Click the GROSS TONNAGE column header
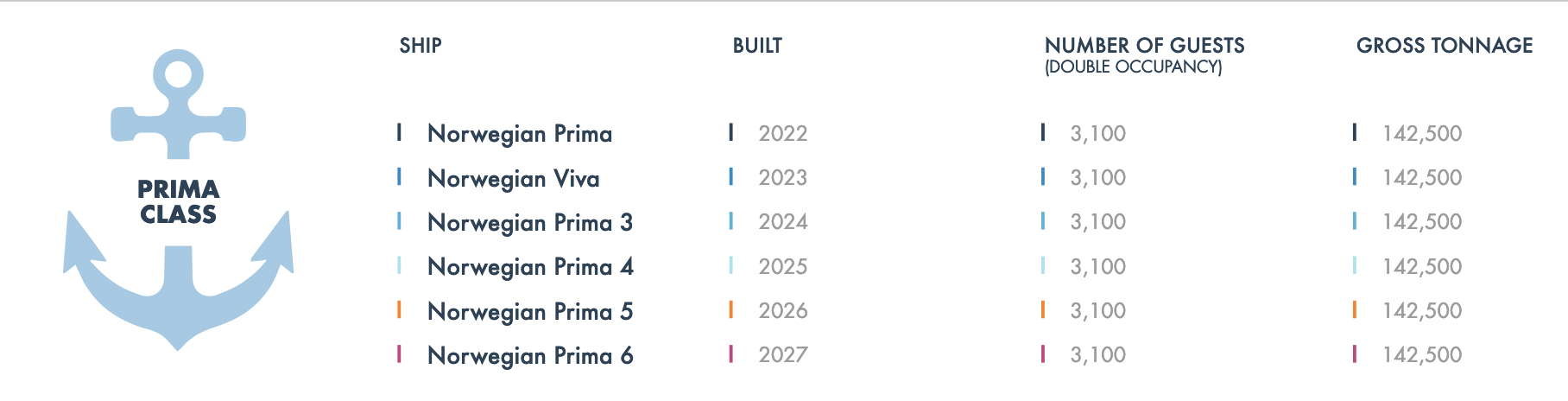This screenshot has height=401, width=1568. pyautogui.click(x=1445, y=46)
